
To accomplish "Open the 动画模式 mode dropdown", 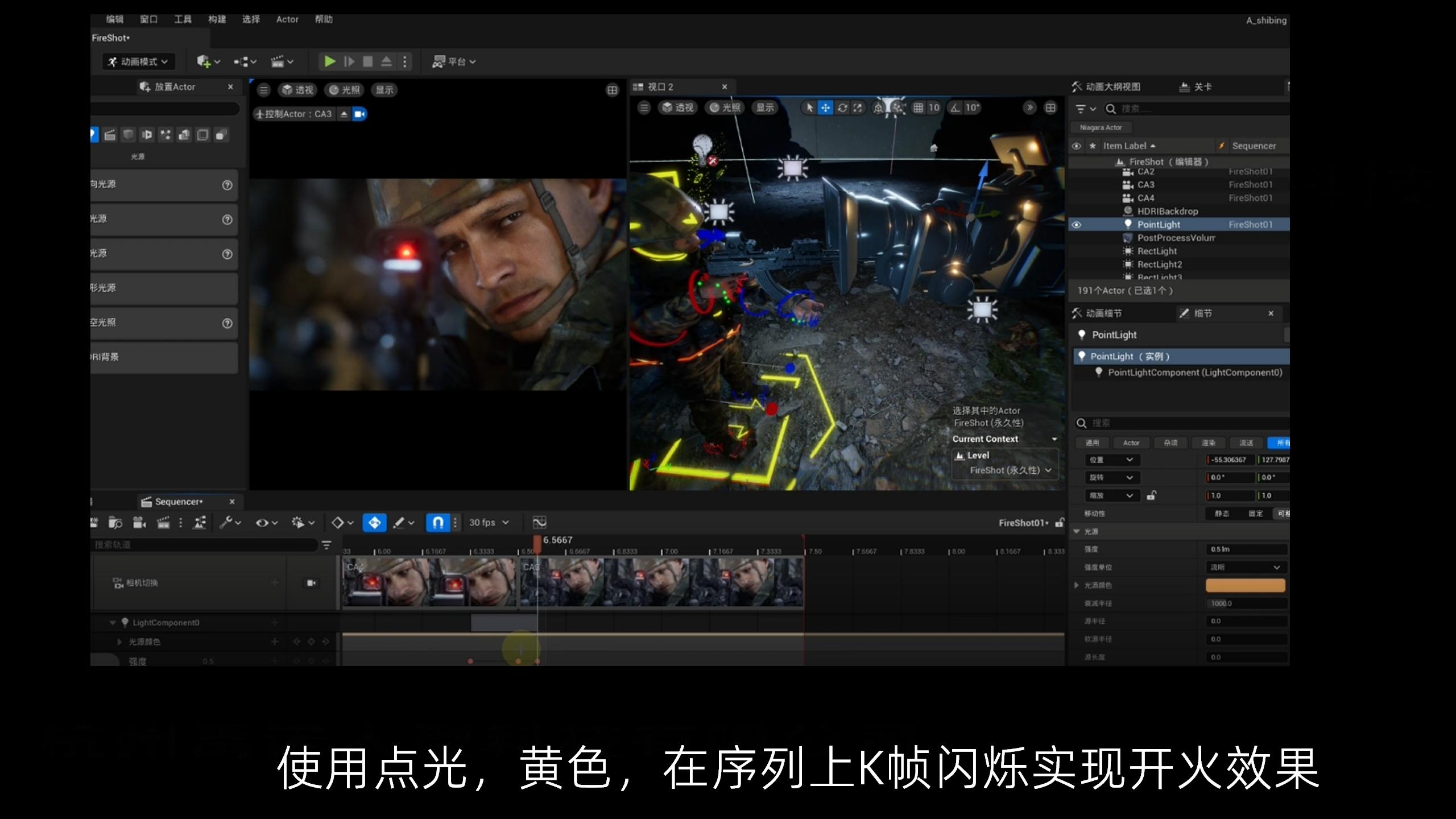I will (x=139, y=61).
